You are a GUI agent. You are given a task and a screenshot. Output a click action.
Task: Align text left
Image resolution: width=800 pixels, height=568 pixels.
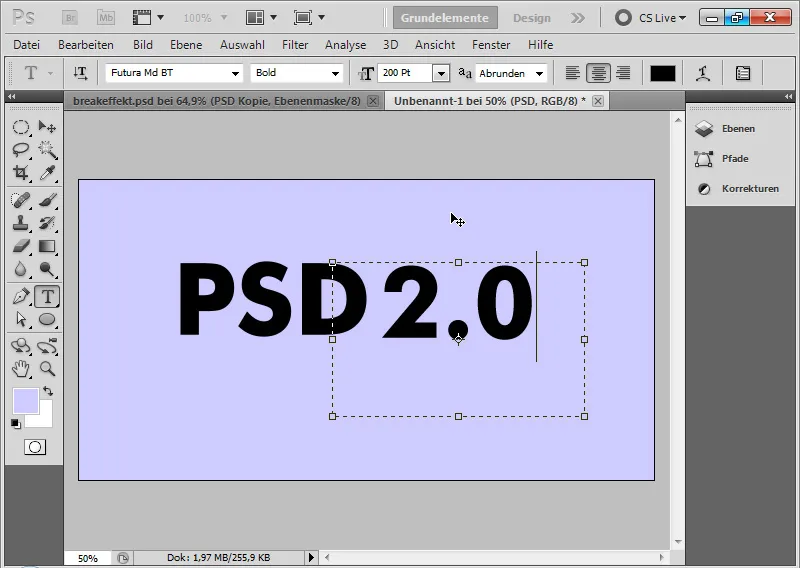[572, 73]
